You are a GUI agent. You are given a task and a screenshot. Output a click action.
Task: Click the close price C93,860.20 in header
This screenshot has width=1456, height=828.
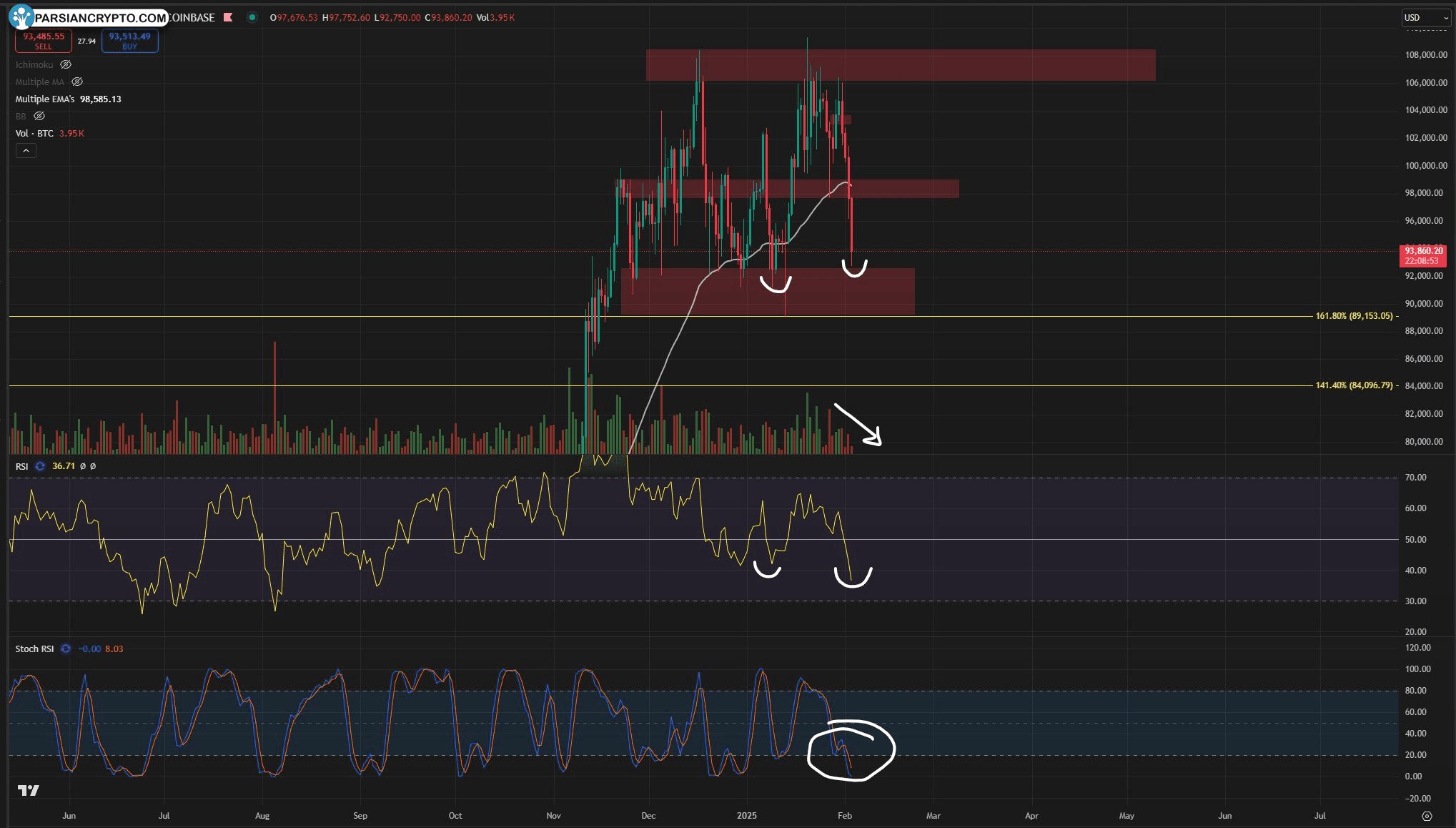[448, 17]
